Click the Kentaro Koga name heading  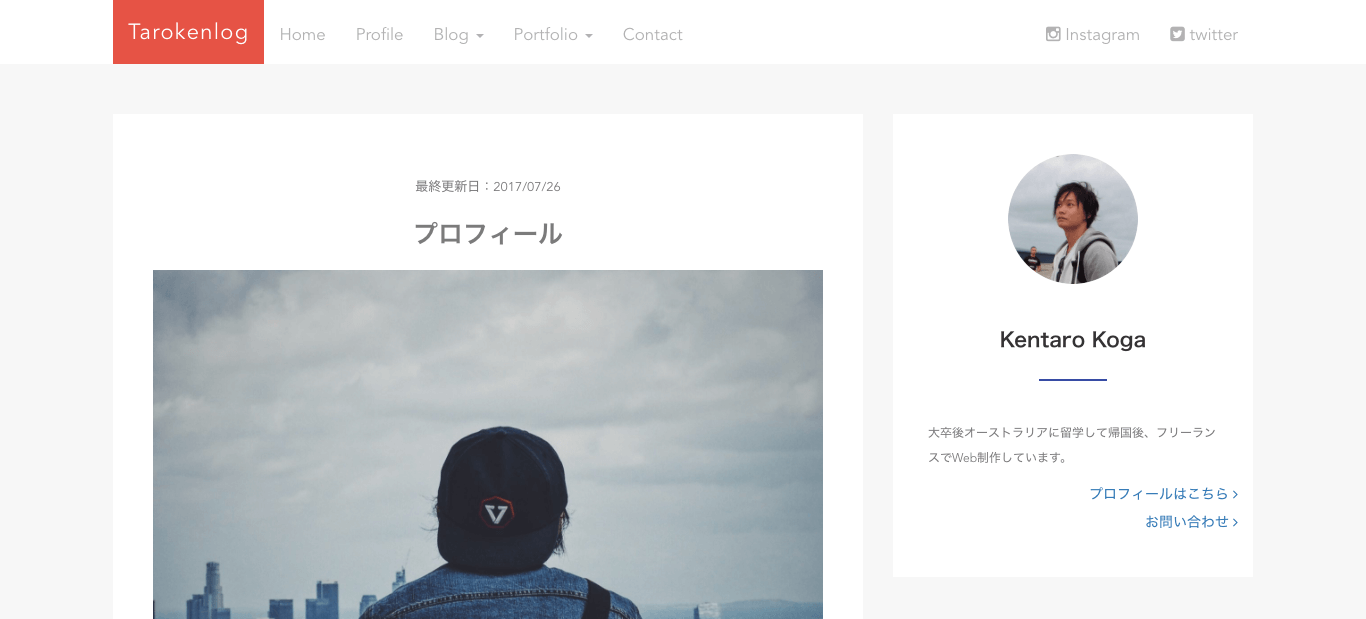pos(1073,340)
